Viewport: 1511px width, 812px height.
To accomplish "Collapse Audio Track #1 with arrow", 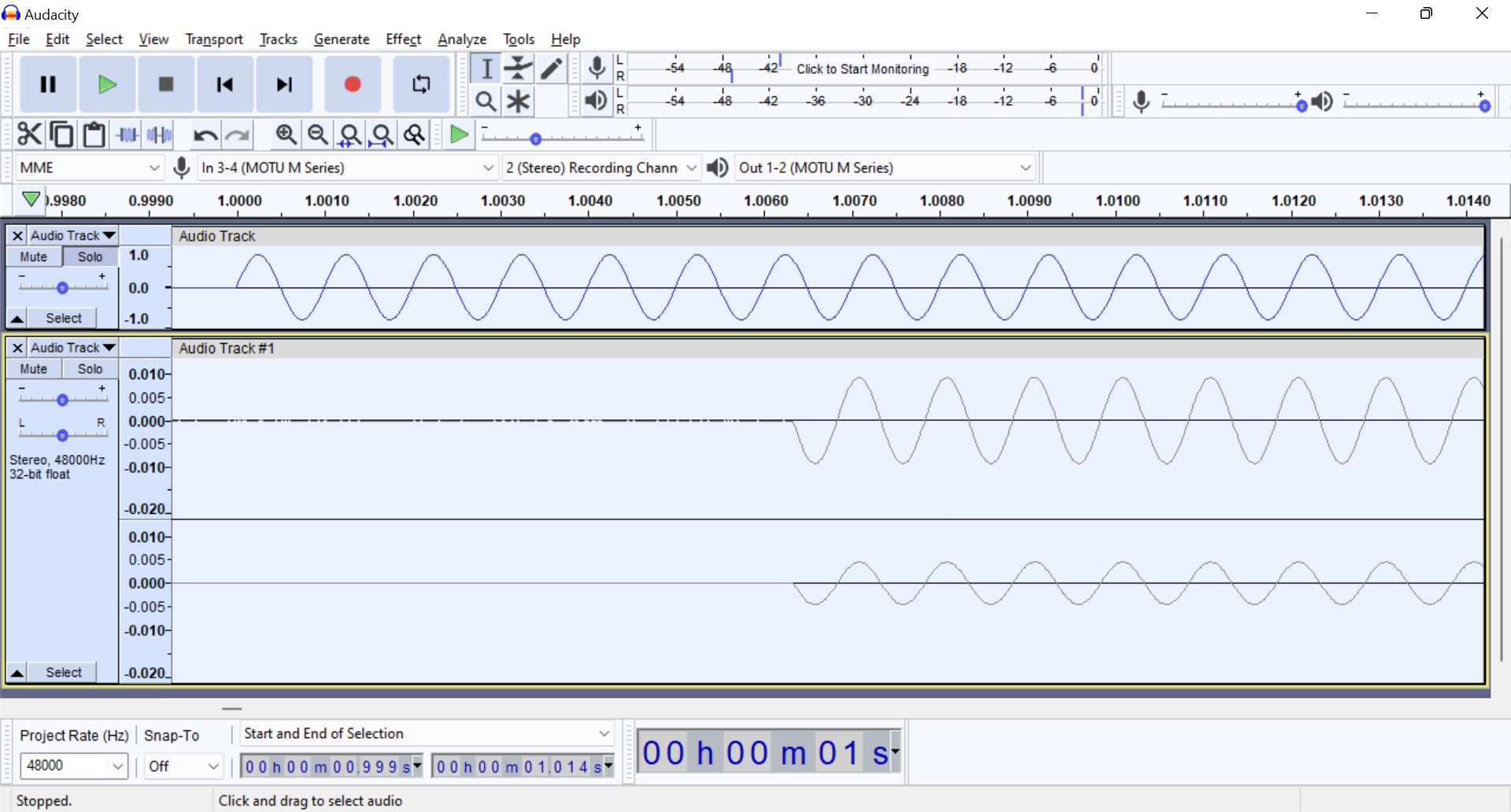I will coord(17,672).
